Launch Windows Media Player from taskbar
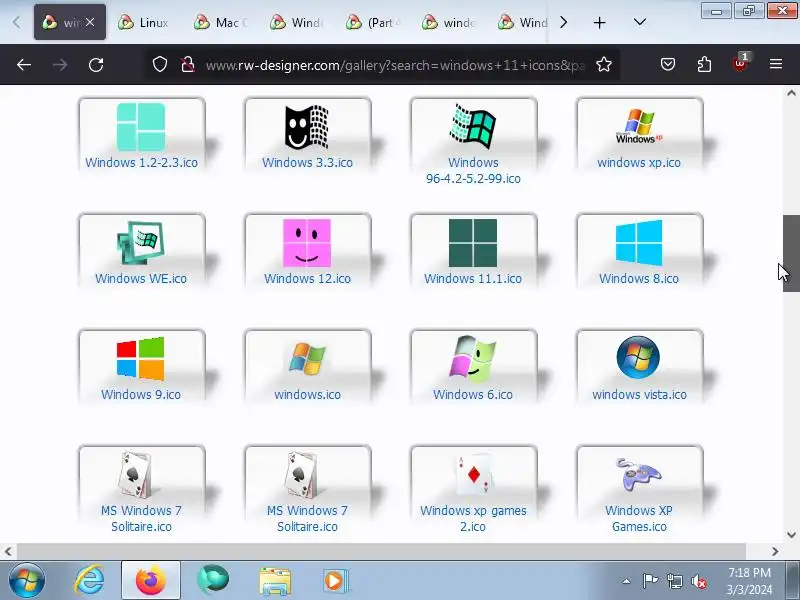 [x=335, y=581]
